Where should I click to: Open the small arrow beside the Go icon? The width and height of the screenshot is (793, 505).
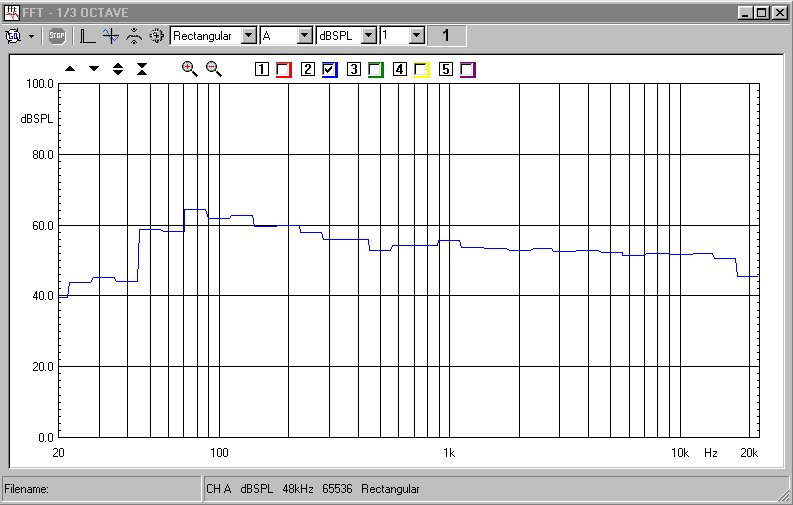click(31, 36)
